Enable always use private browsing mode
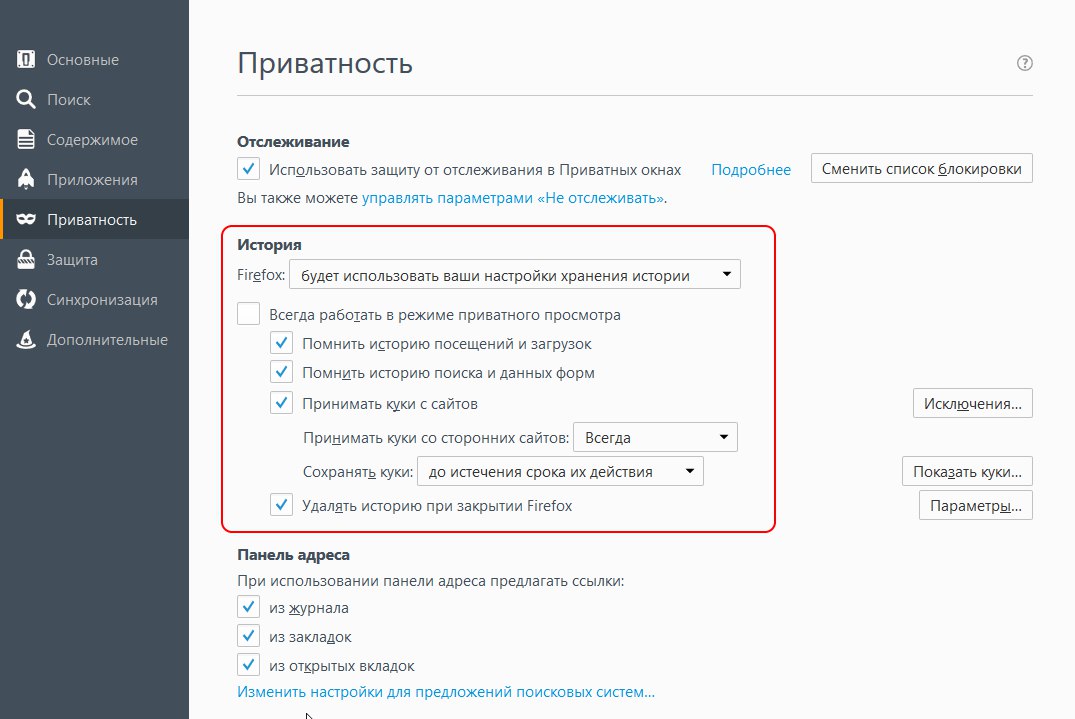1075x719 pixels. pyautogui.click(x=248, y=314)
